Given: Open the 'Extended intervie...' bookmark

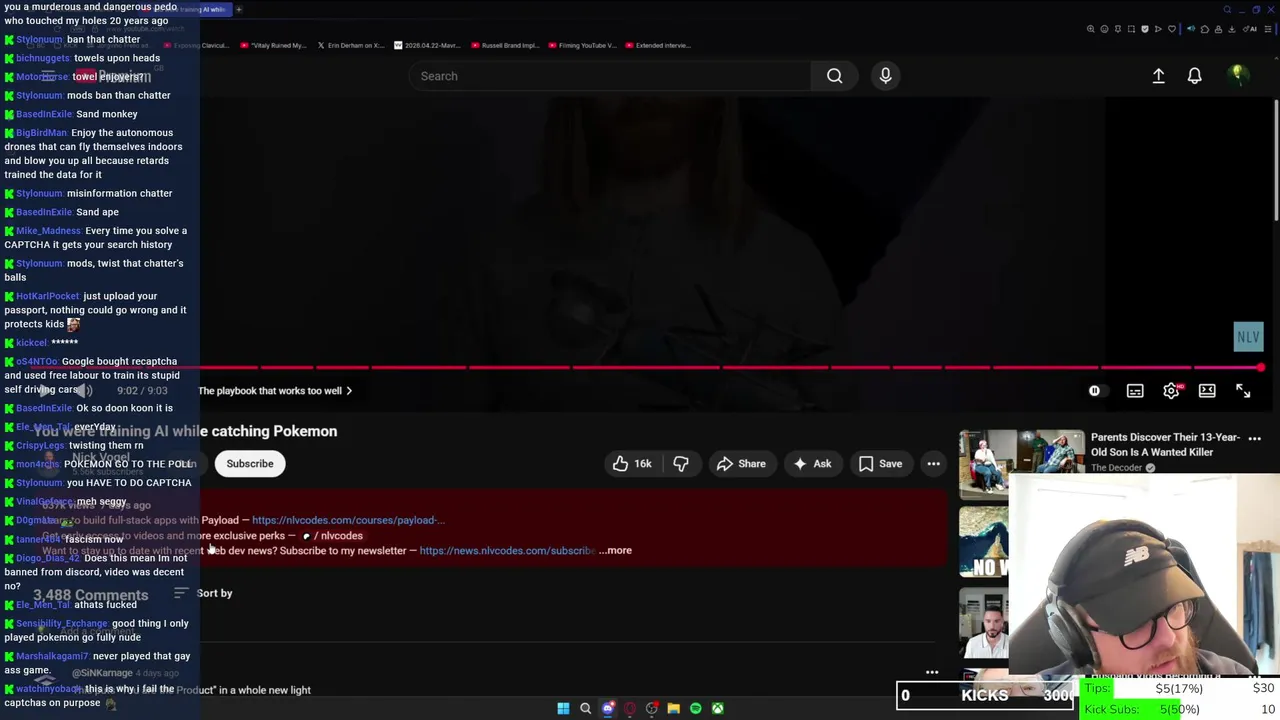Looking at the screenshot, I should [658, 45].
